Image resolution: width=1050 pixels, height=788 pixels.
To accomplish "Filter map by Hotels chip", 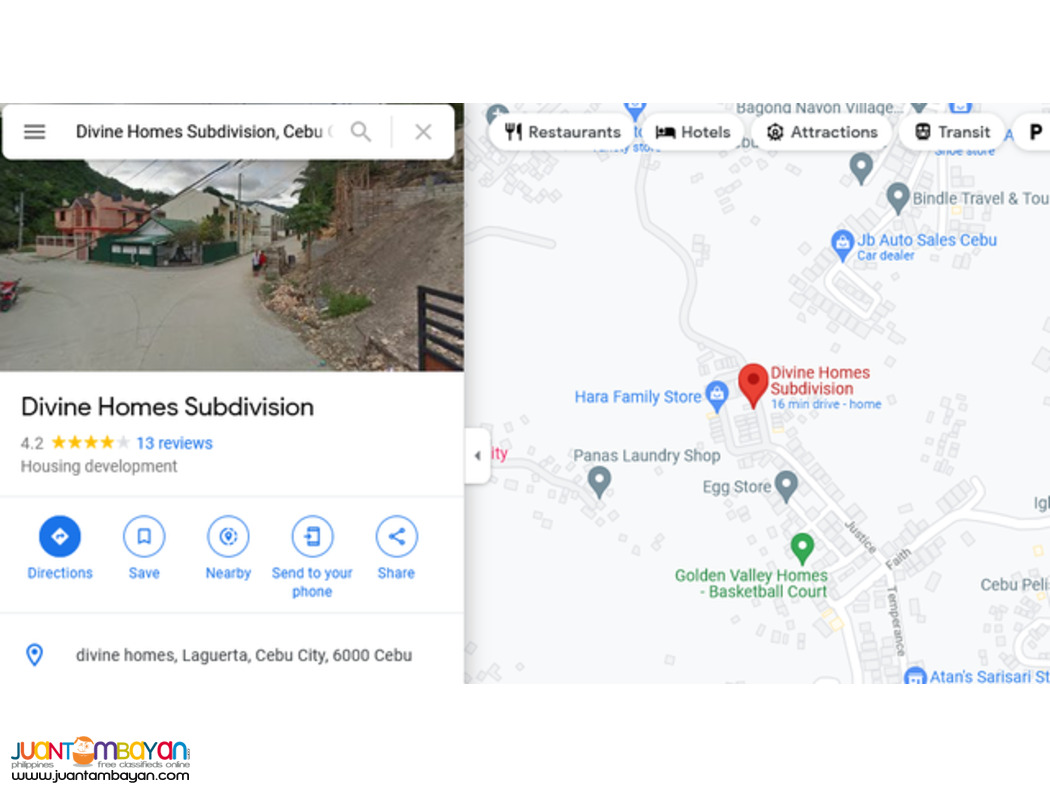I will [x=692, y=132].
